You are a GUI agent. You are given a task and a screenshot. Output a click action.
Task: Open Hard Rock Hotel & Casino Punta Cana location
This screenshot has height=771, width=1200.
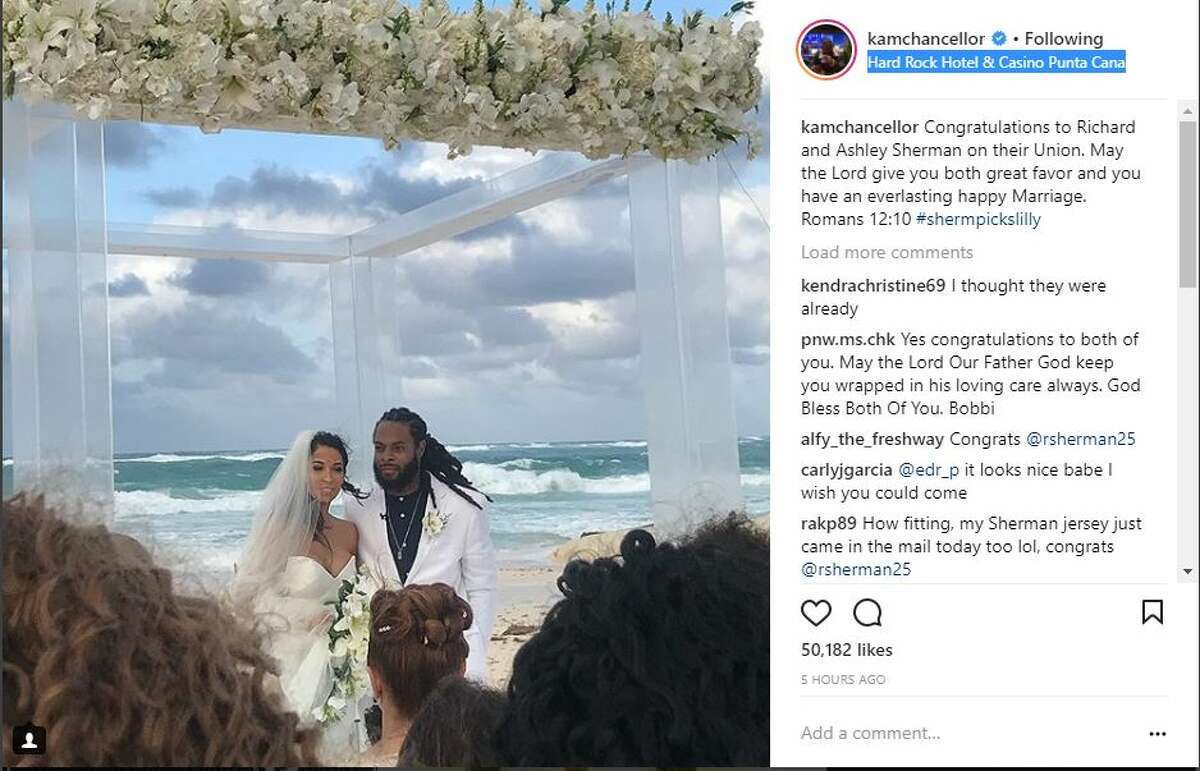[x=996, y=63]
